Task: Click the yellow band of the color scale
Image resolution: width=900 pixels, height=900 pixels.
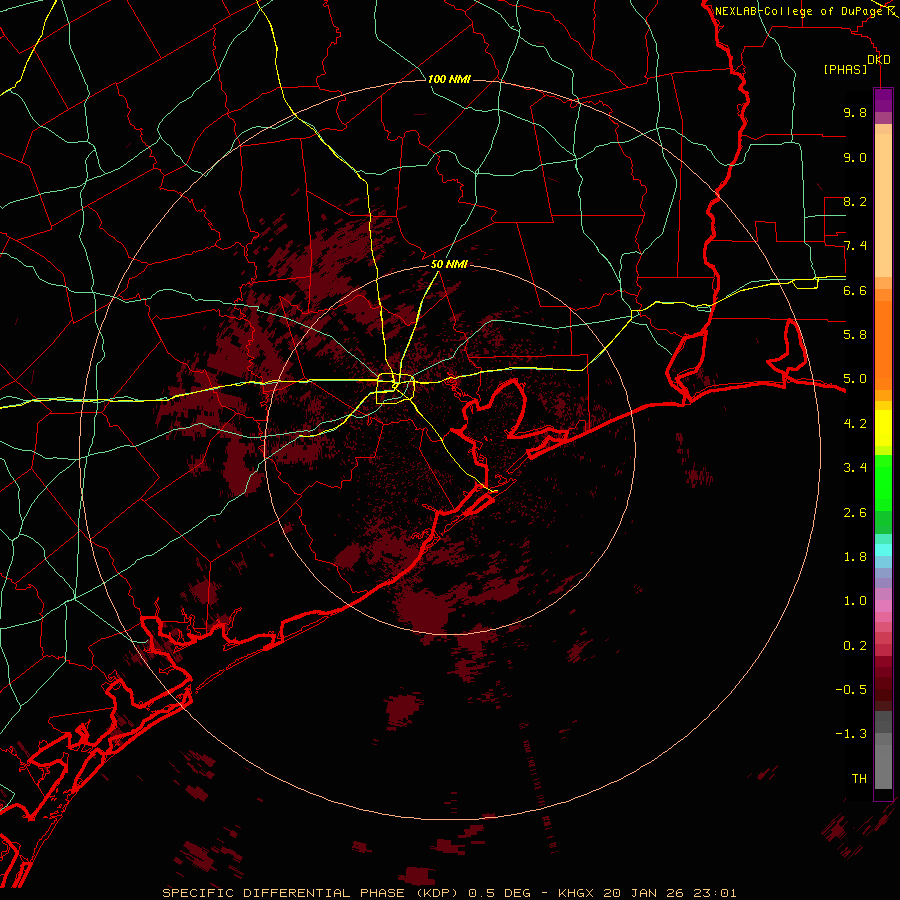Action: (883, 428)
